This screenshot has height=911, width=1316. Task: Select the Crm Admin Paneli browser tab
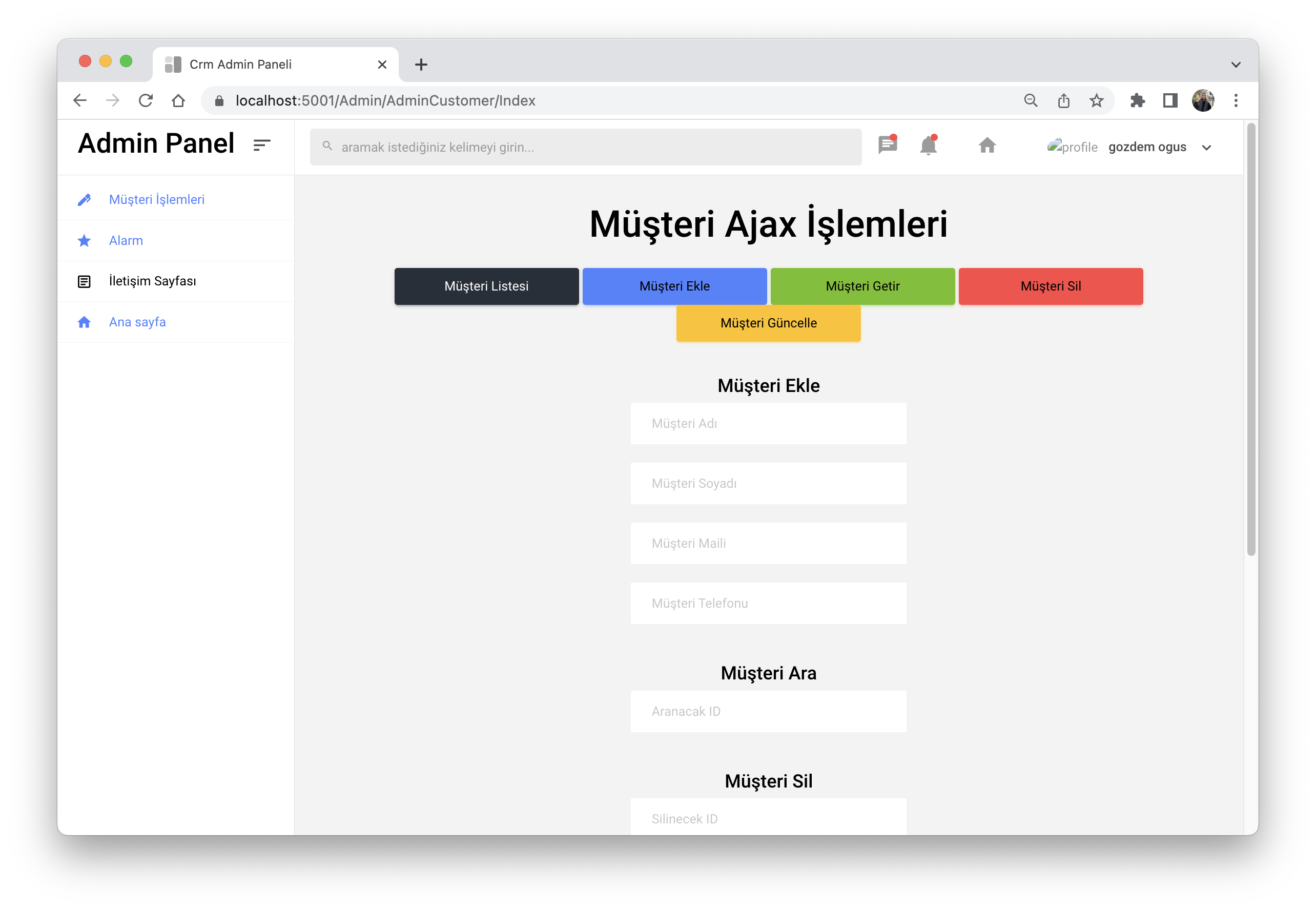[275, 65]
